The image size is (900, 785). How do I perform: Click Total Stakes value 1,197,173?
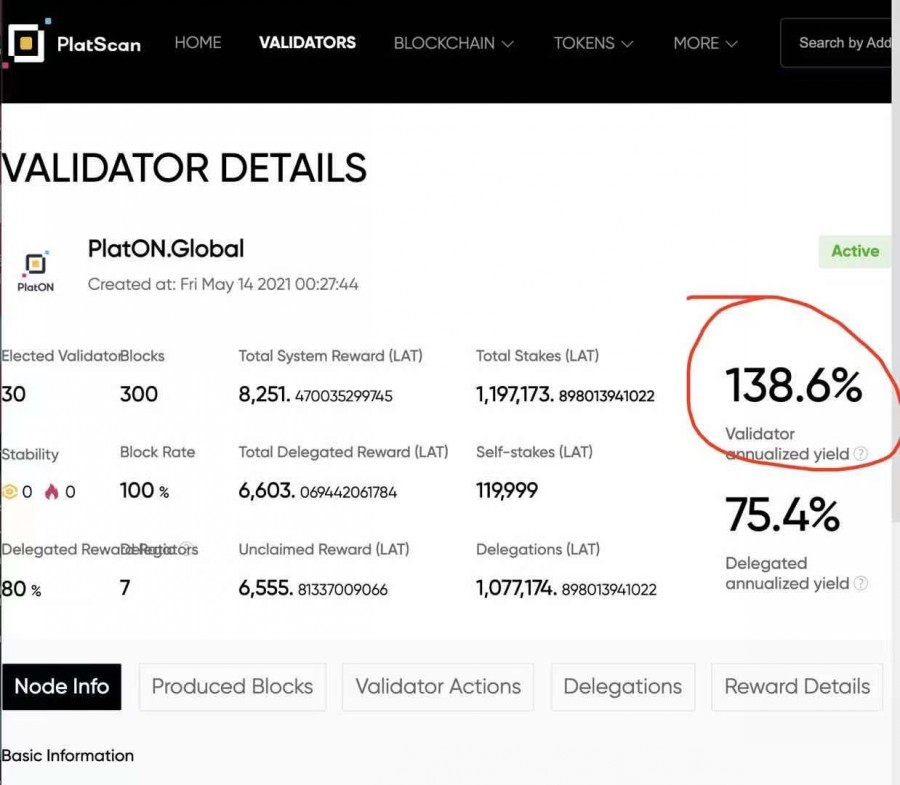(565, 395)
